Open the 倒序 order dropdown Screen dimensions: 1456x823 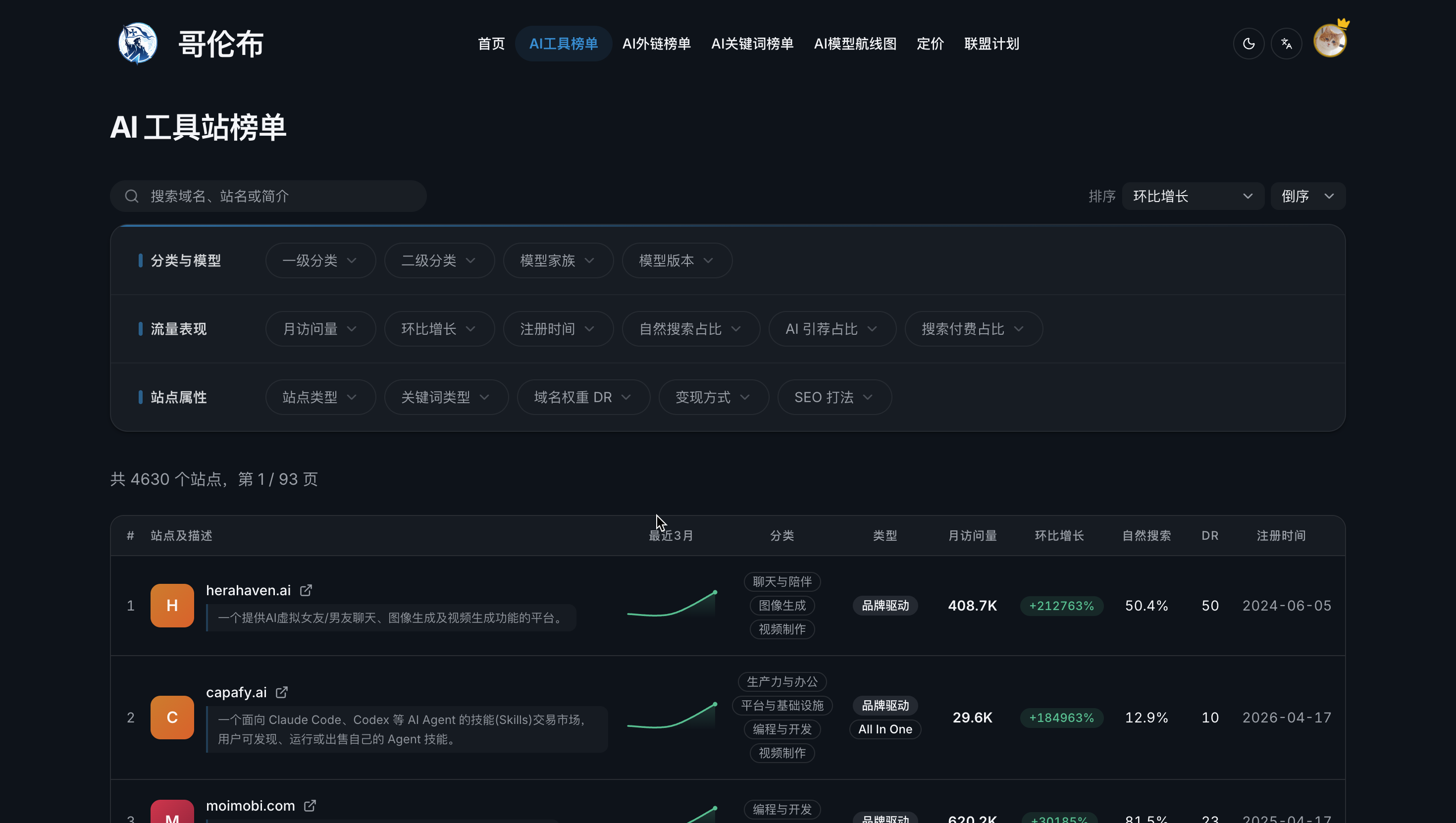click(1308, 196)
